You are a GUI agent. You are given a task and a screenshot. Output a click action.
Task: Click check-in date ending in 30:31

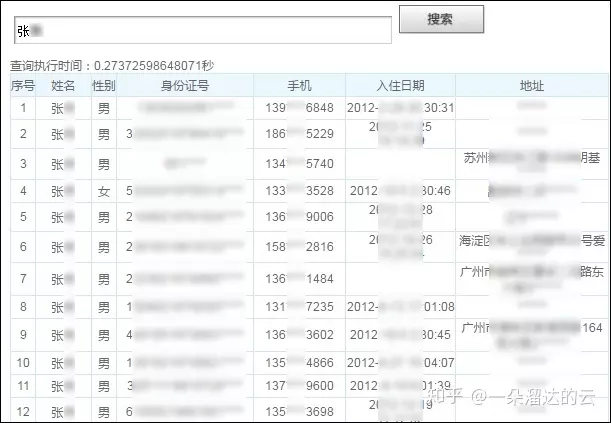coord(401,108)
